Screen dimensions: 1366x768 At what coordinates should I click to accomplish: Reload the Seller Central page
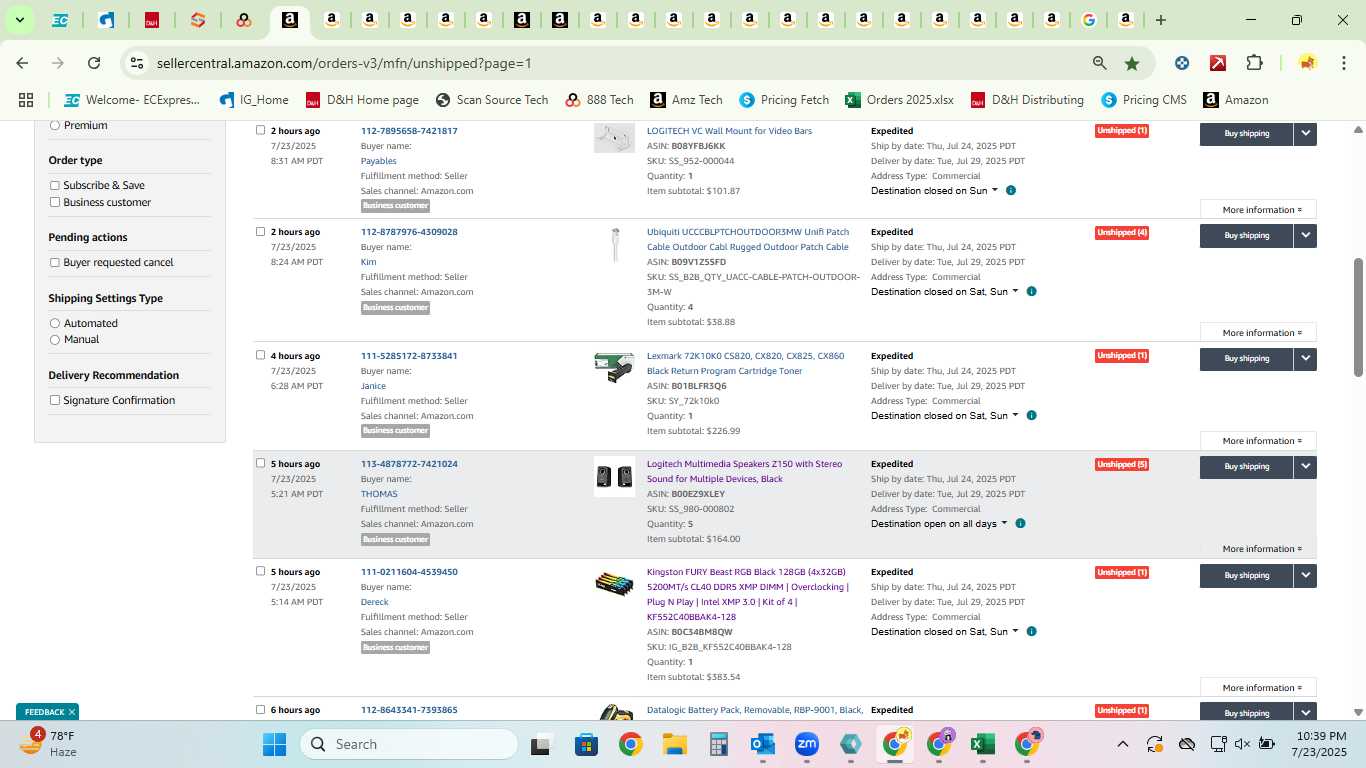[94, 63]
